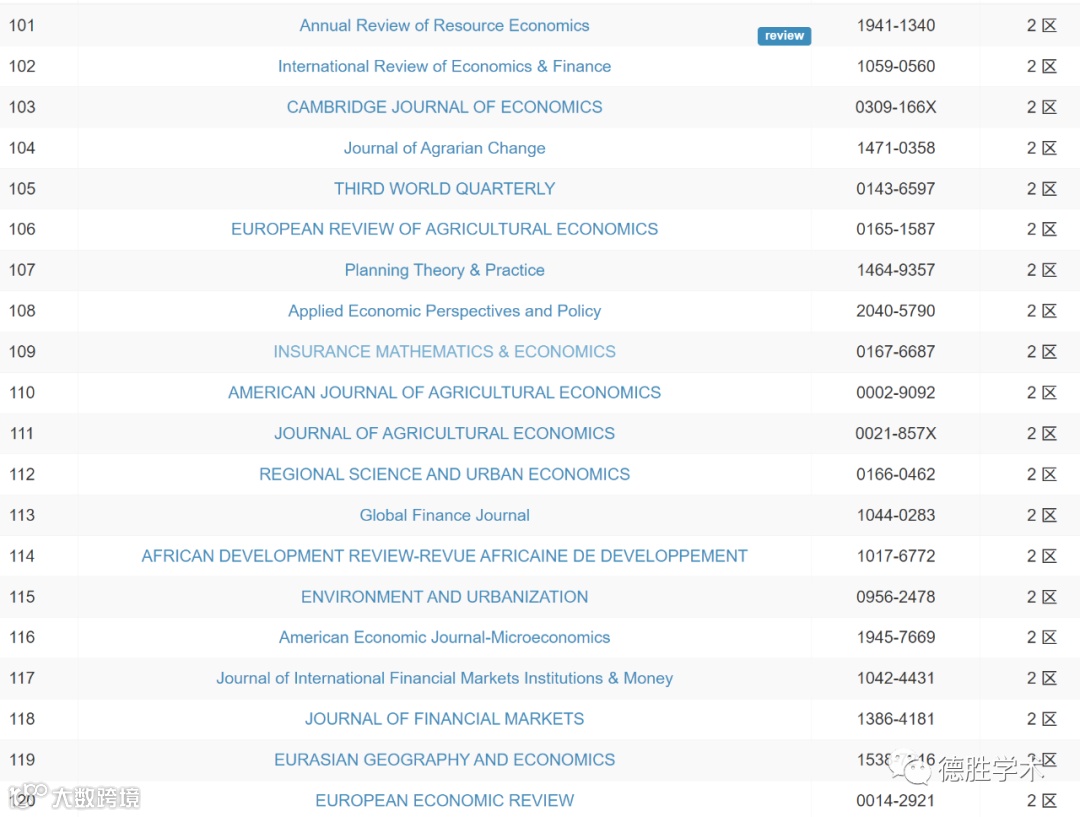Image resolution: width=1080 pixels, height=817 pixels.
Task: Open Annual Review of Resource Economics link
Action: point(444,25)
